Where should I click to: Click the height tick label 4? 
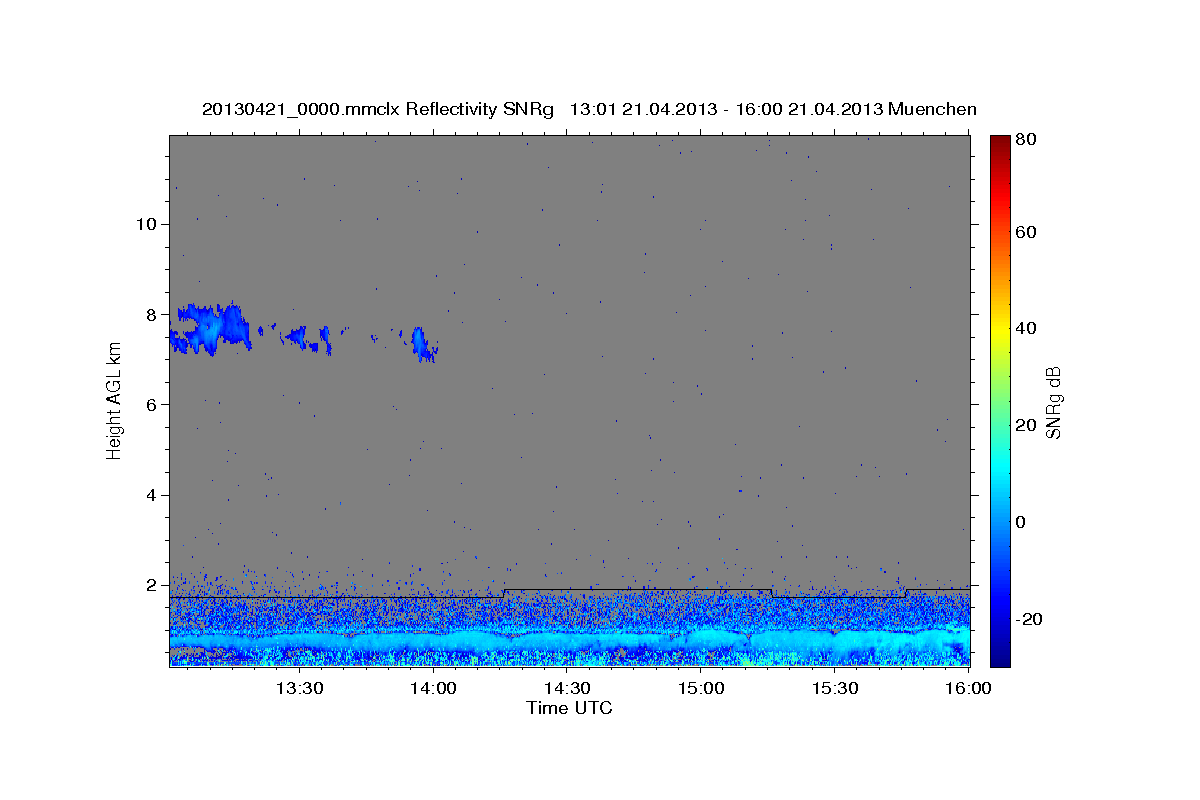(x=152, y=495)
